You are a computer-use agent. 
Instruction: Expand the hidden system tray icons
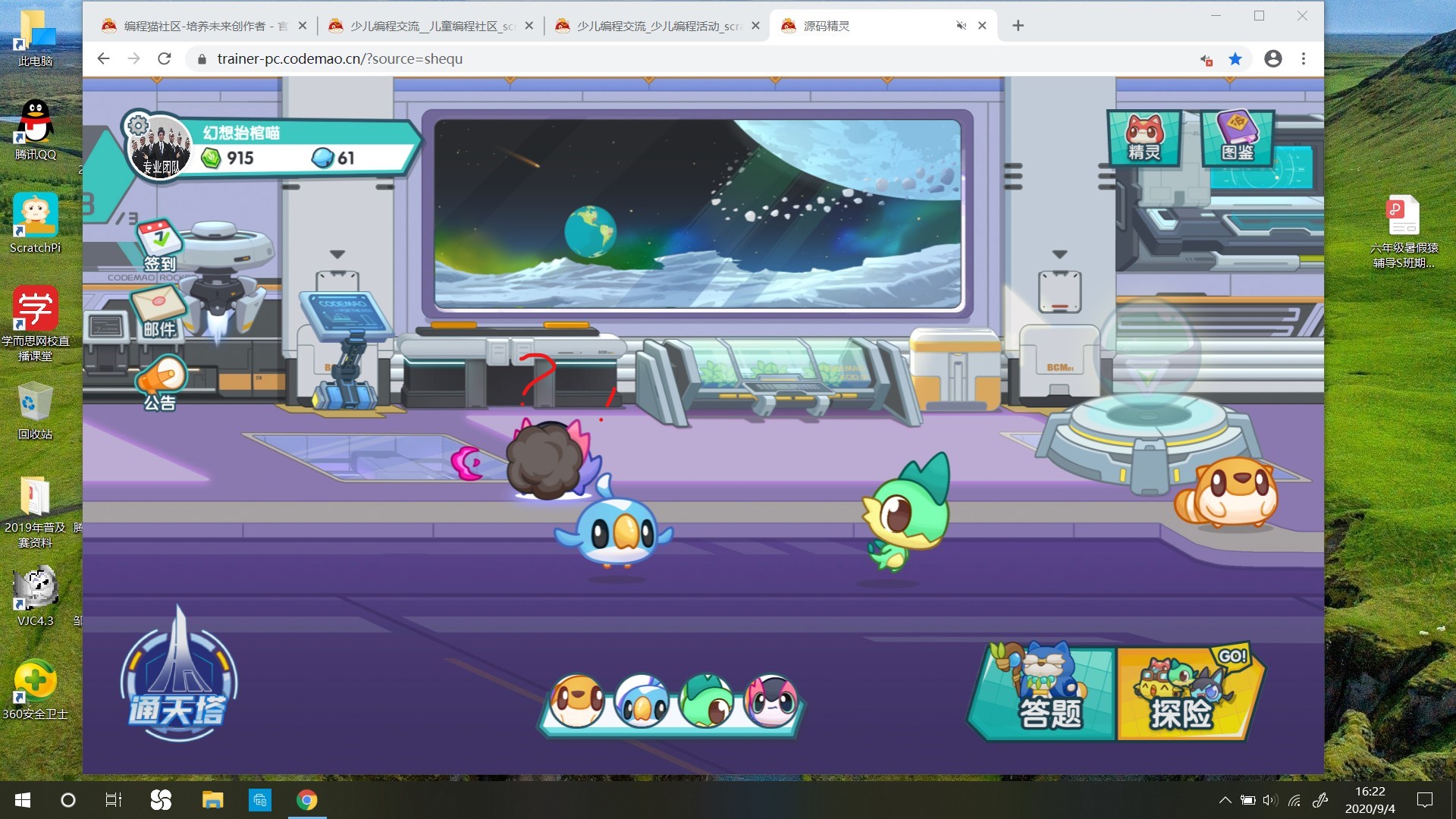[1225, 800]
